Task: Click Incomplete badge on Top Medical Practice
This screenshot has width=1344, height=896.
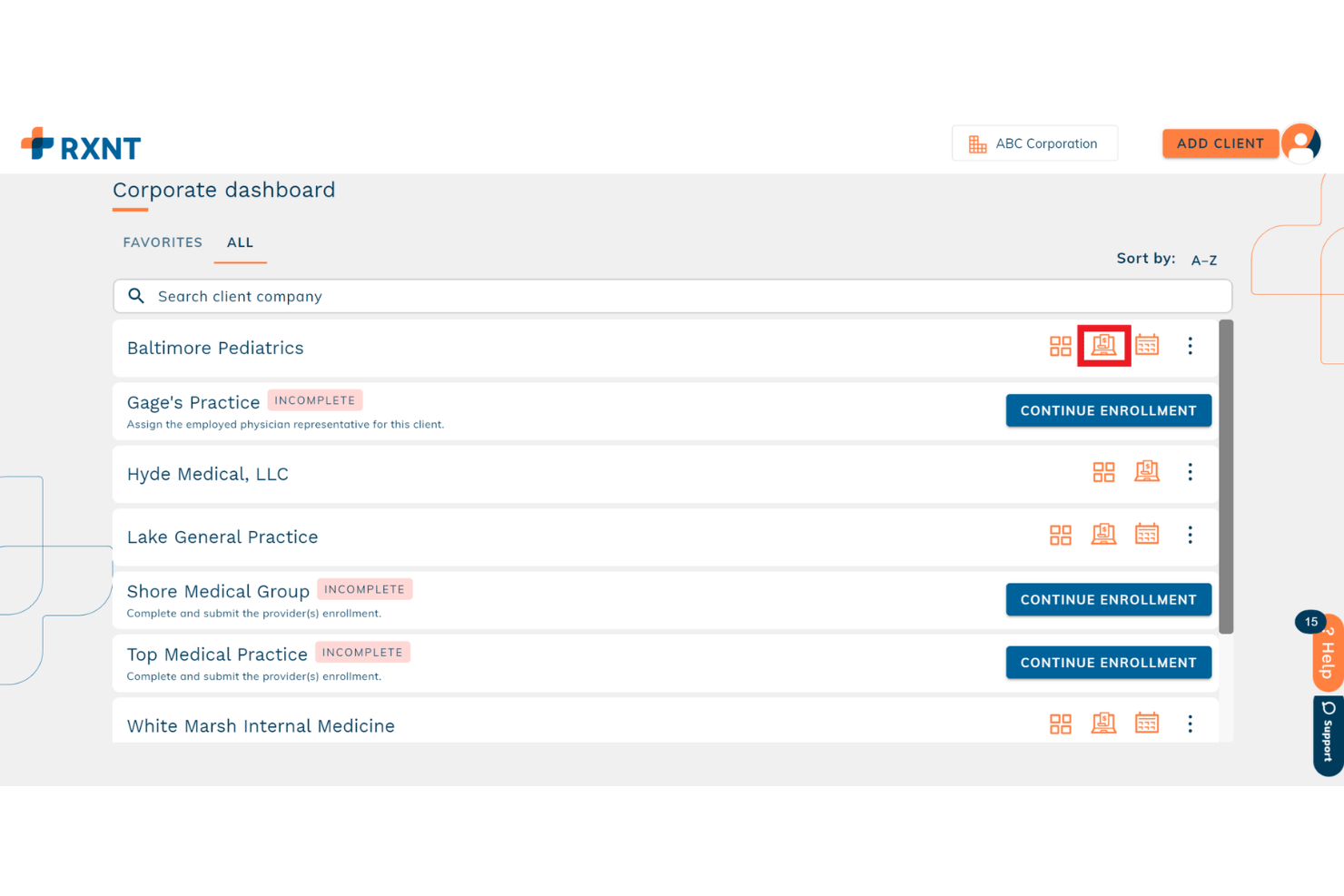Action: [362, 652]
